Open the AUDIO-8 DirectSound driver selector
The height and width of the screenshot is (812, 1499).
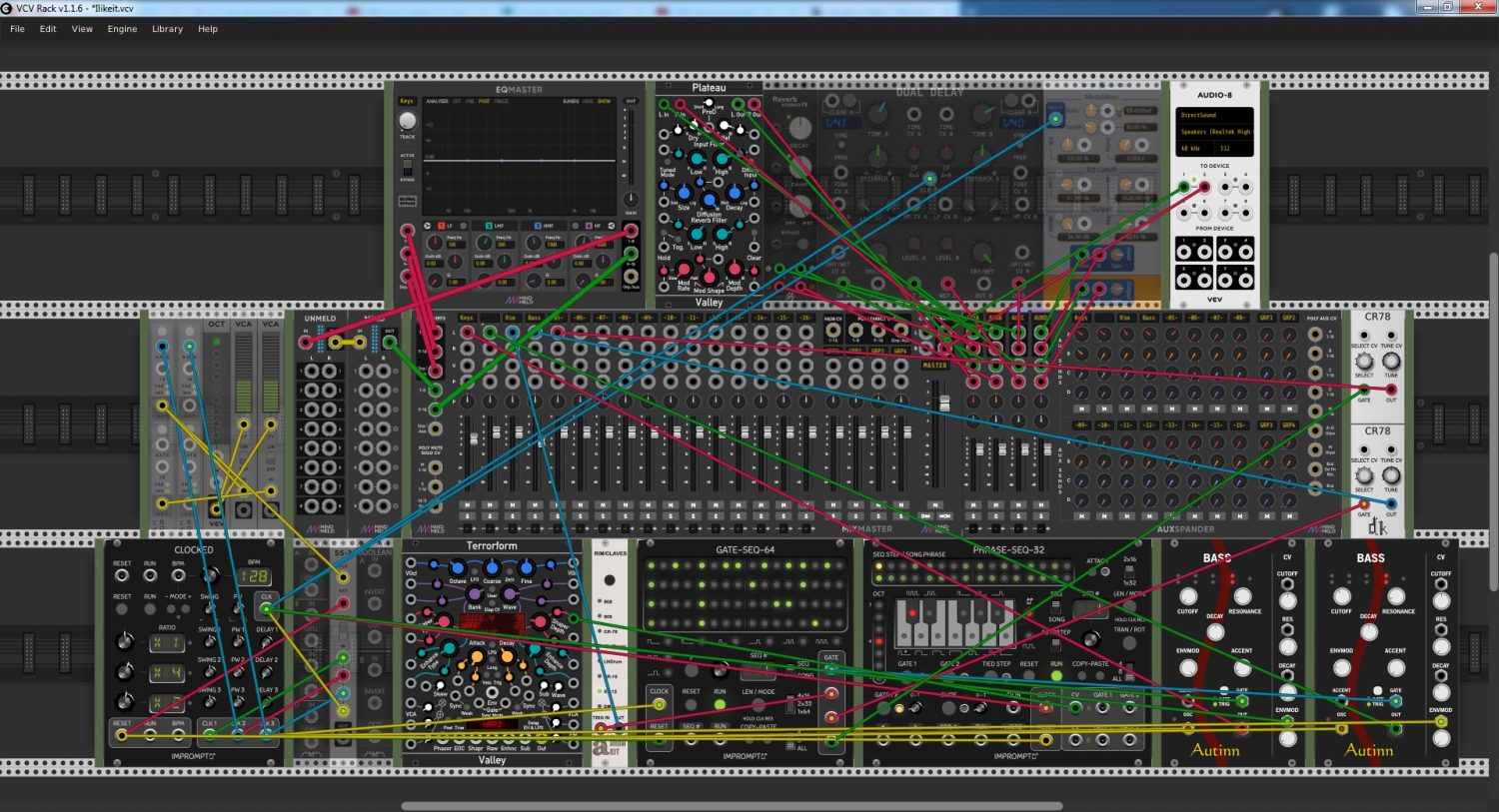(x=1214, y=115)
